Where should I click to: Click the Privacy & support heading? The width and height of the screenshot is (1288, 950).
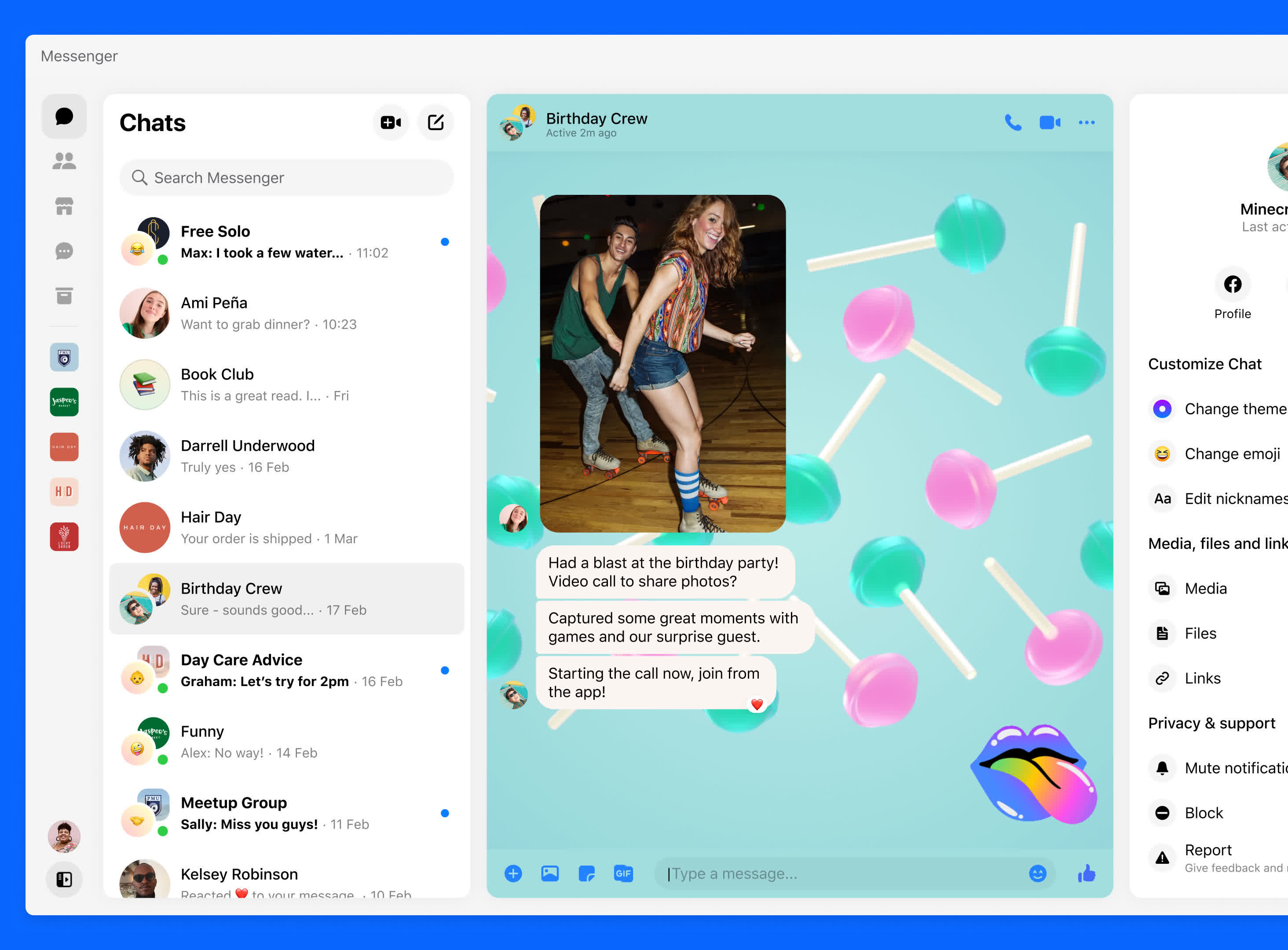click(x=1211, y=723)
